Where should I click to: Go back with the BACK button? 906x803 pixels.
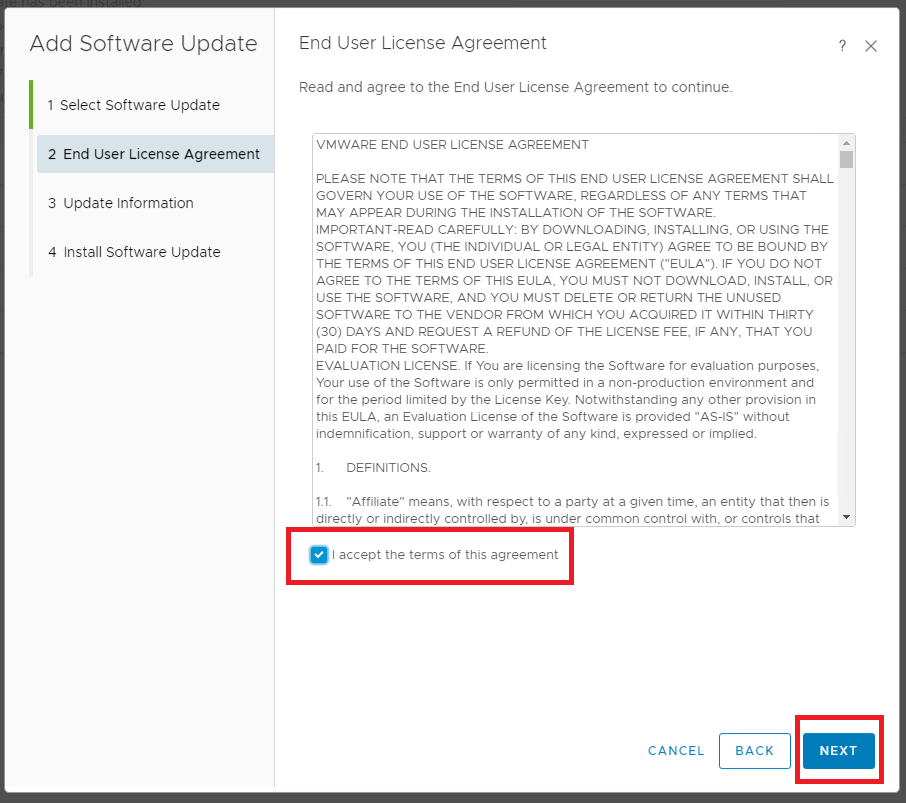tap(755, 751)
